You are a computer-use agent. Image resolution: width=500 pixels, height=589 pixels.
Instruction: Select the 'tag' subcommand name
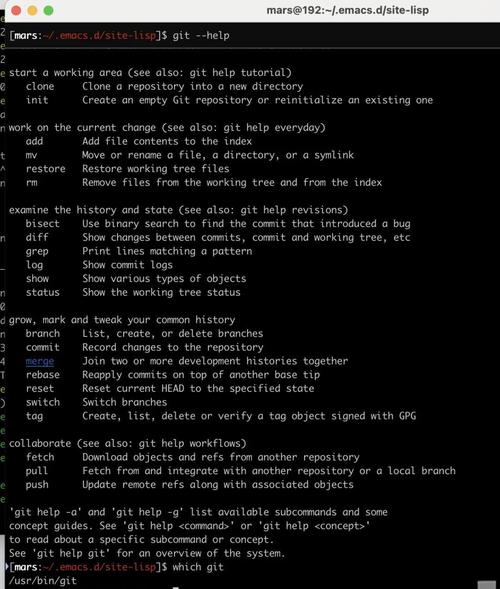(34, 417)
